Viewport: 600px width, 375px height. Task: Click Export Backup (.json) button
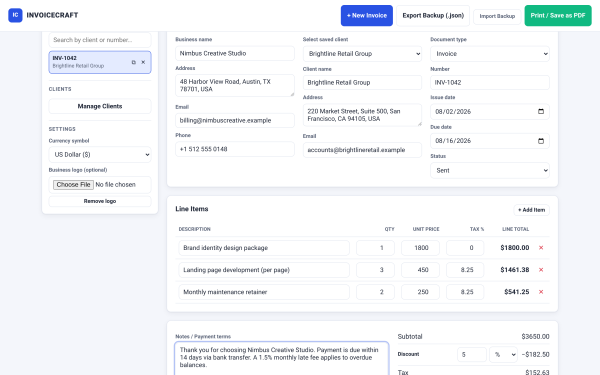433,16
